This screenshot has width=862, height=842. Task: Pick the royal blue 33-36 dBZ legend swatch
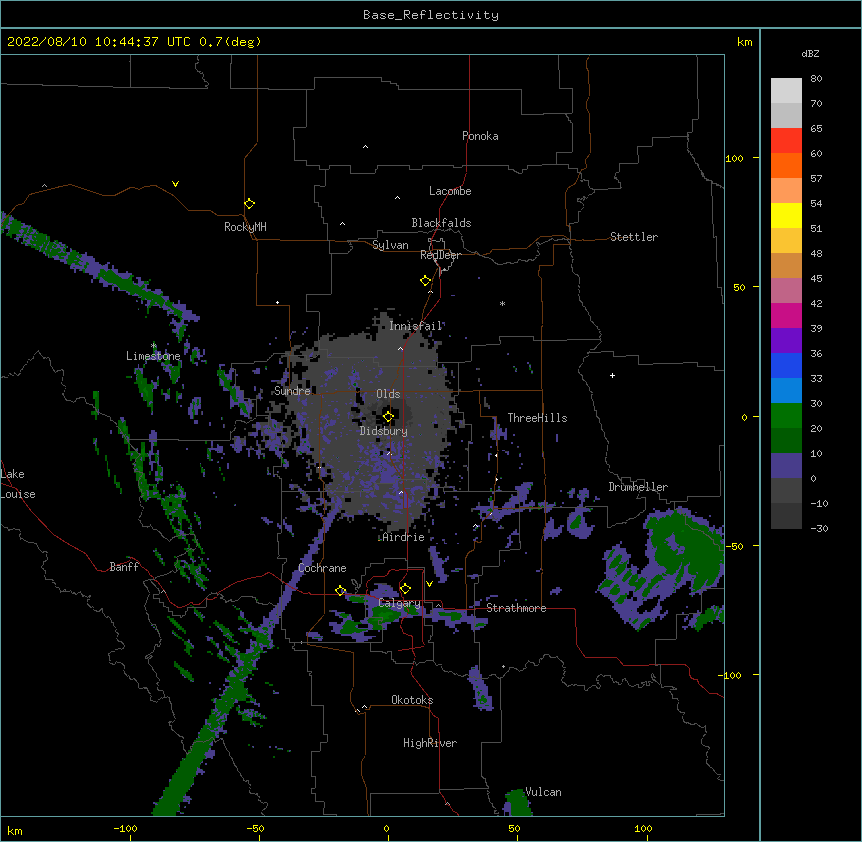pos(786,365)
